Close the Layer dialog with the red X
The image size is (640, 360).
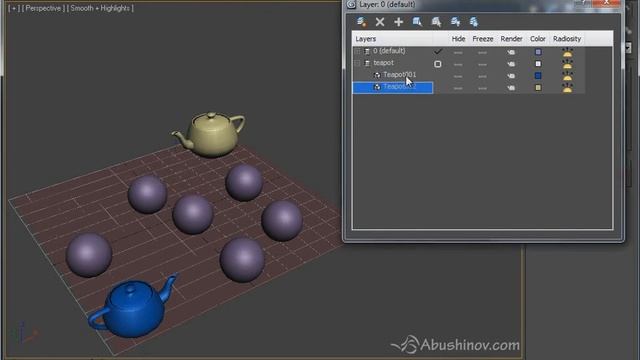pyautogui.click(x=606, y=3)
